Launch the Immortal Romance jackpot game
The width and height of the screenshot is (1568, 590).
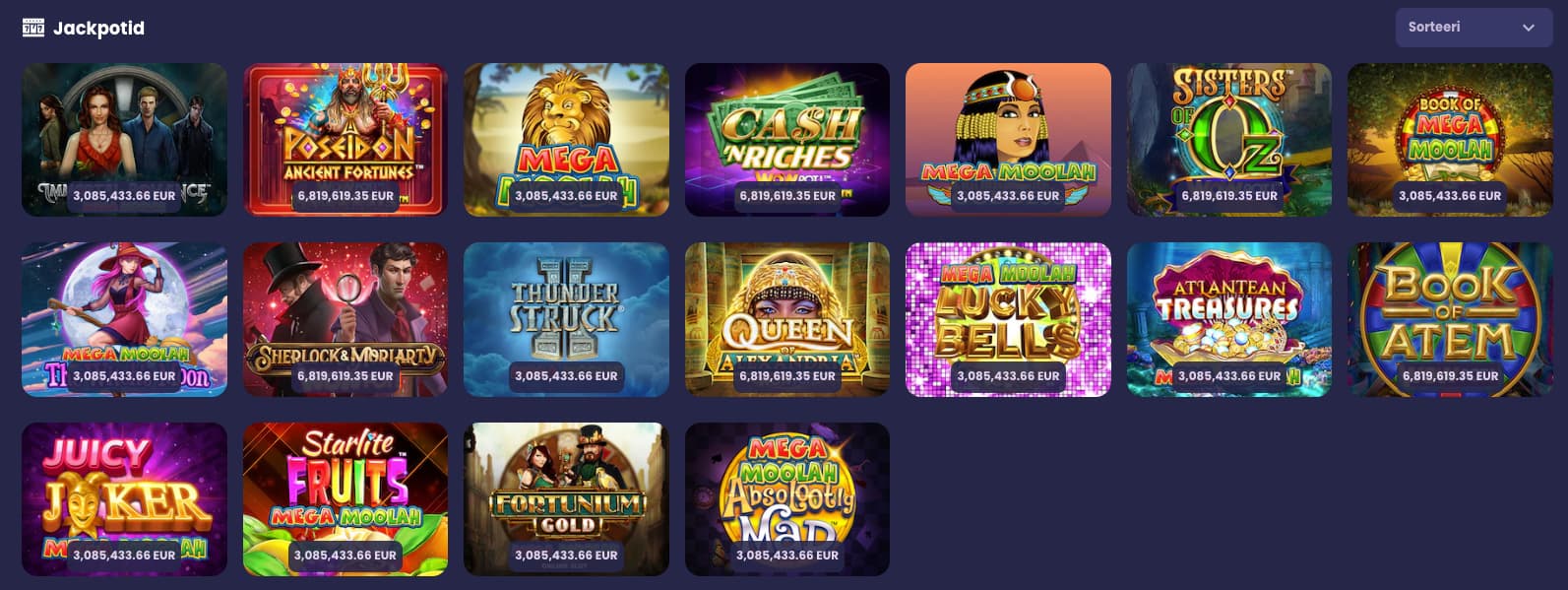tap(124, 140)
